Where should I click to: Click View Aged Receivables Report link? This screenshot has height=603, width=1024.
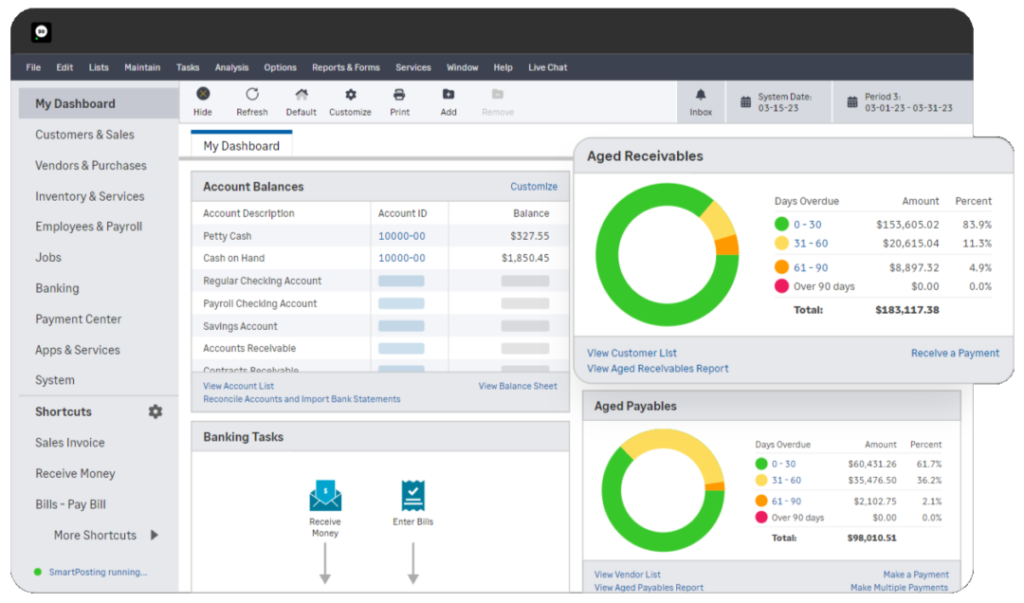tap(658, 368)
